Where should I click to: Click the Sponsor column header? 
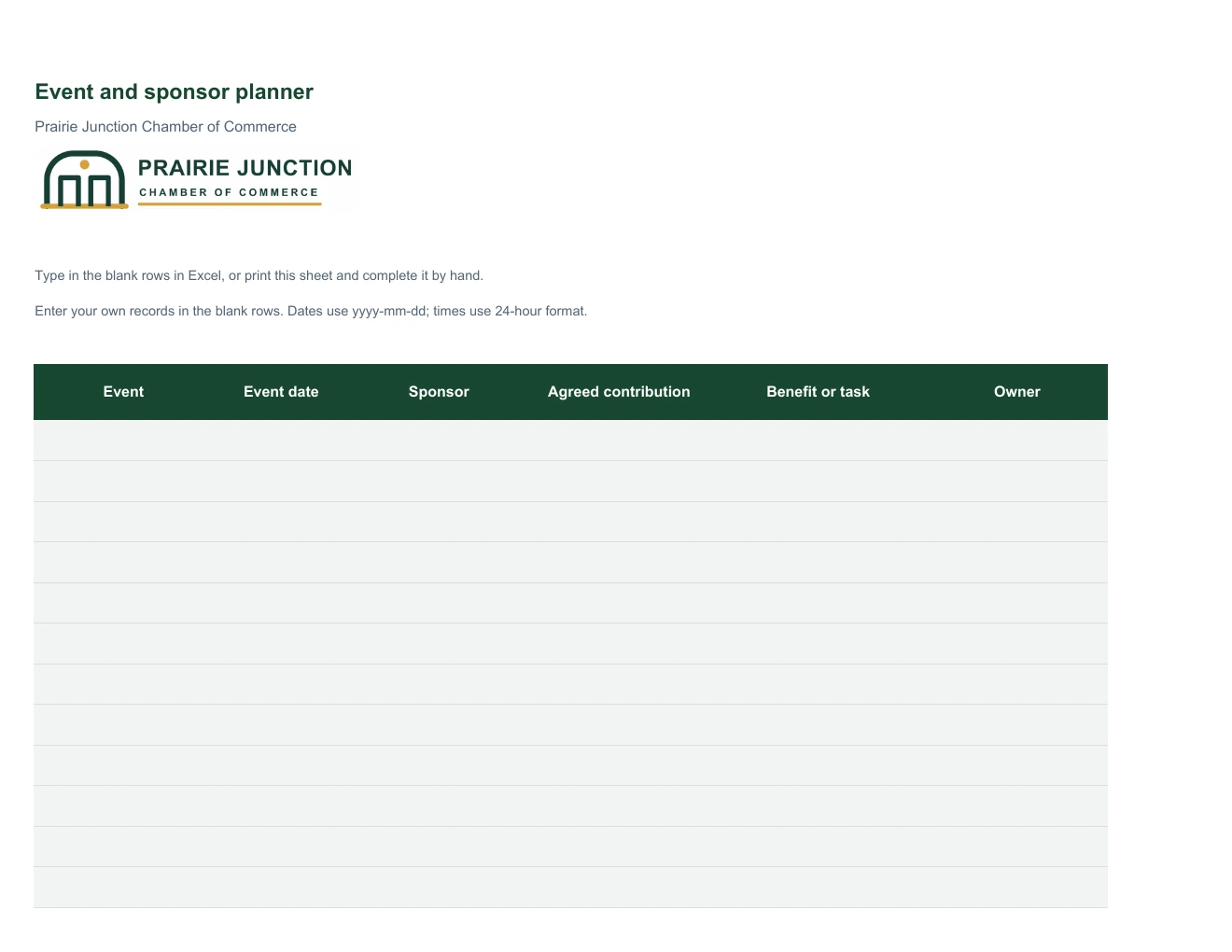[439, 392]
